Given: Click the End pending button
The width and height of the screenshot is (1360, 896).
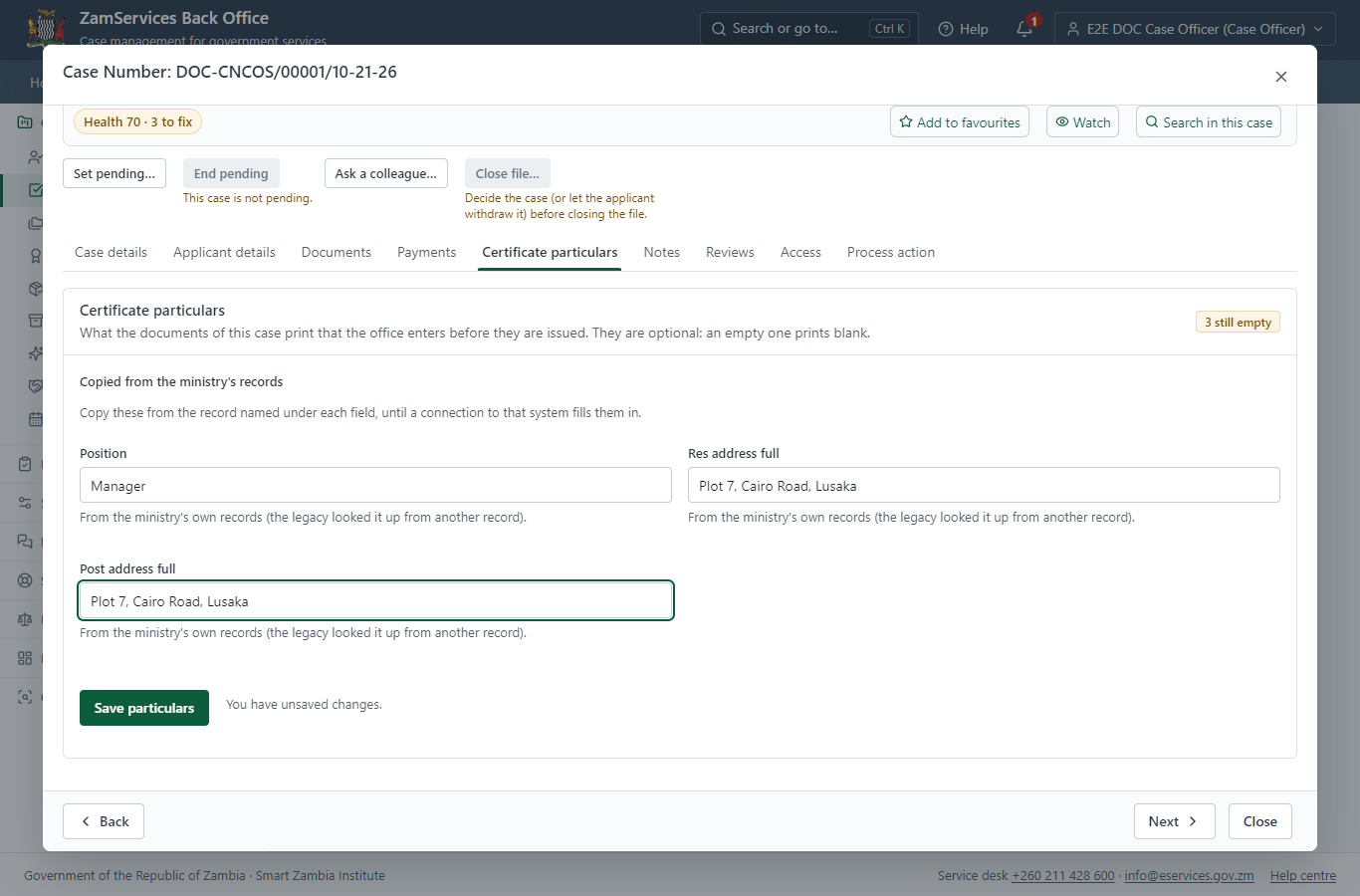Looking at the screenshot, I should click(231, 173).
